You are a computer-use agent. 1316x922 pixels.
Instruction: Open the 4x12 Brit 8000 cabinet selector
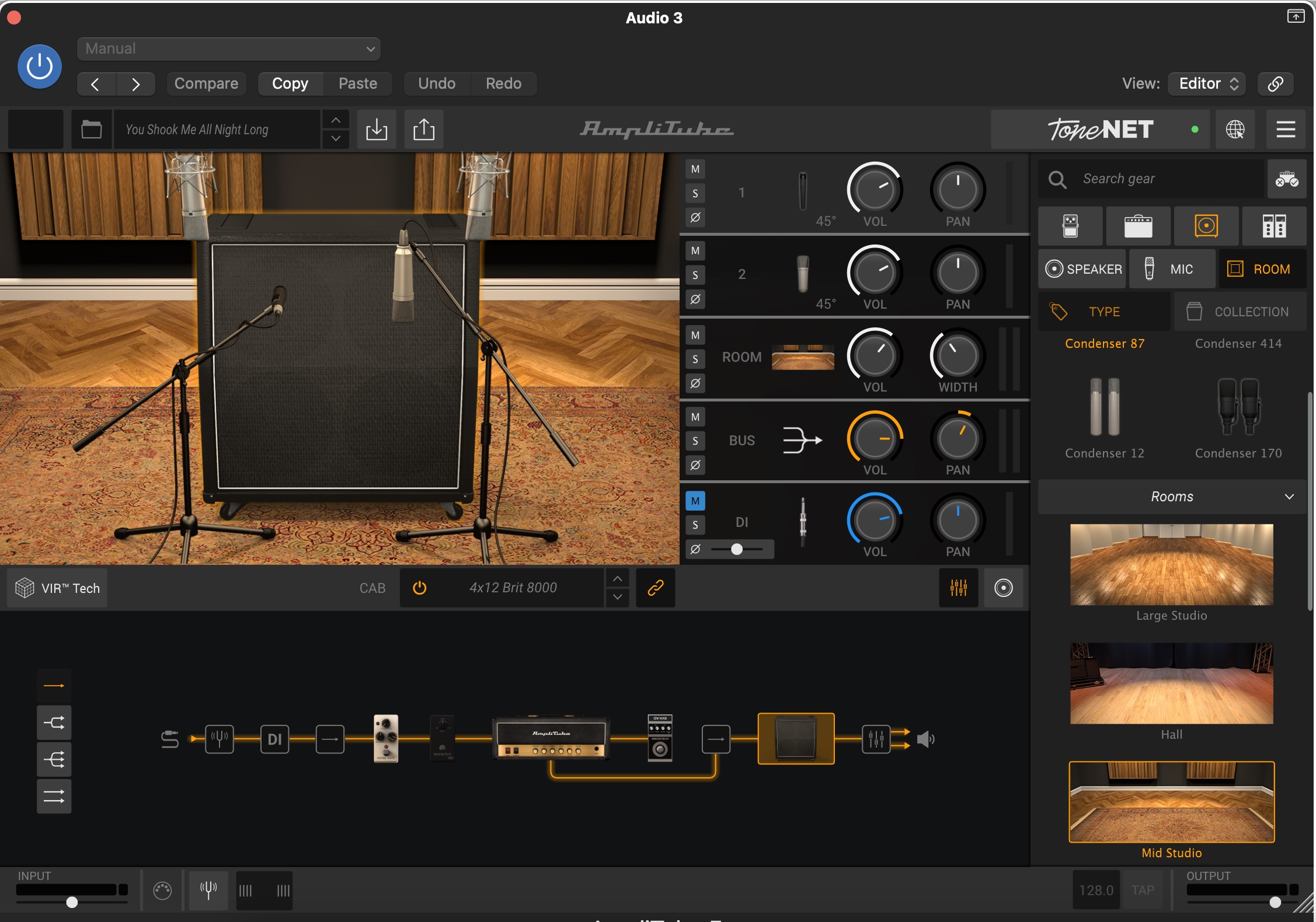(513, 588)
